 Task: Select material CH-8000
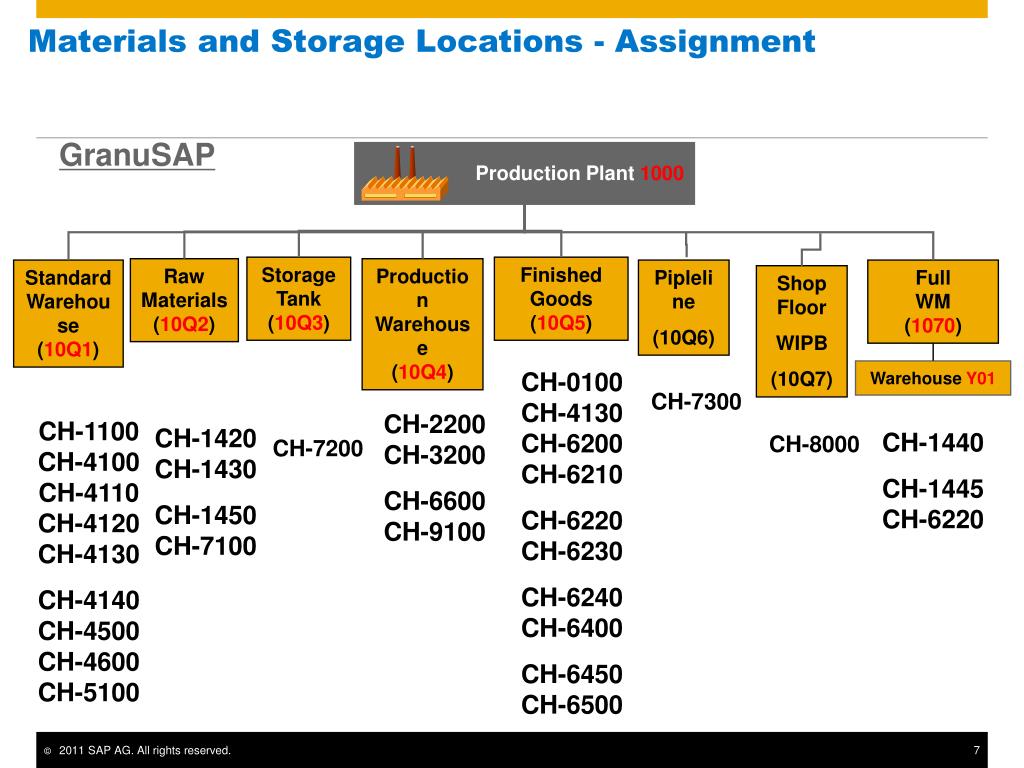(814, 444)
